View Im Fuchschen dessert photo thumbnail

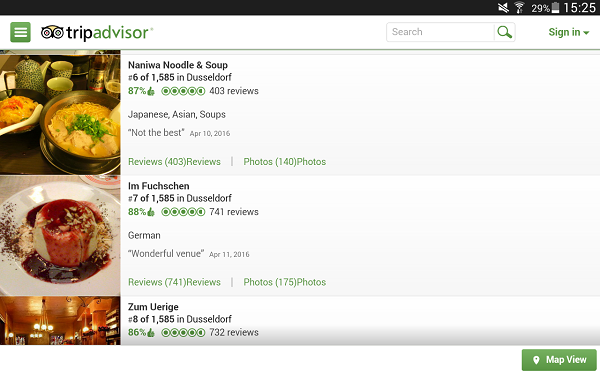[60, 235]
